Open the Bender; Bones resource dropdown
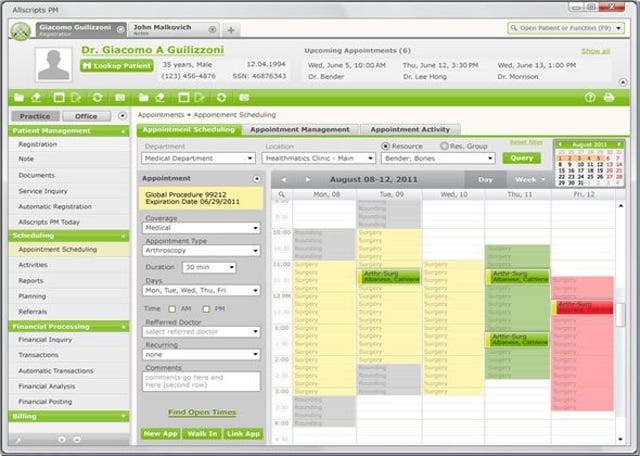The width and height of the screenshot is (640, 456). (438, 158)
